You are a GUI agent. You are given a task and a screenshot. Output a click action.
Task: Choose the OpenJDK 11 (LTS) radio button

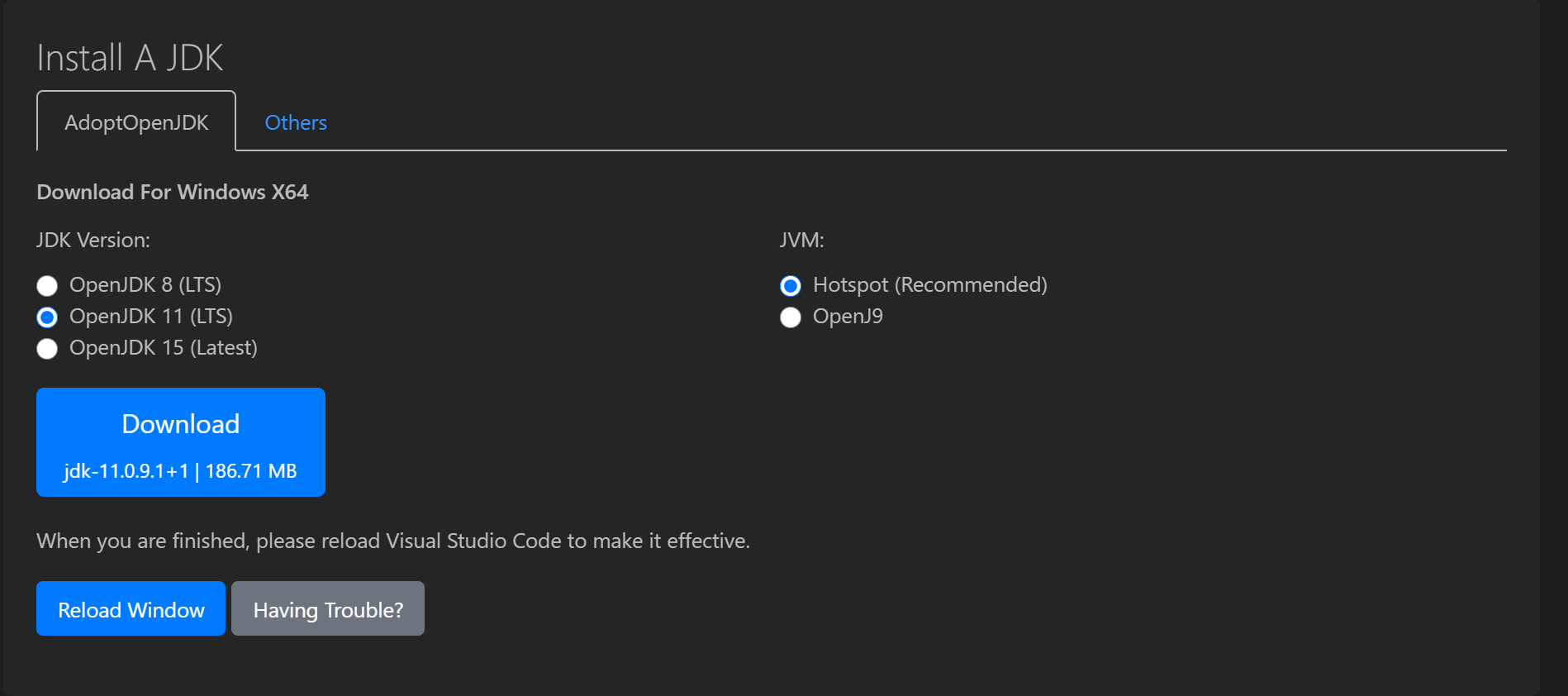click(47, 317)
